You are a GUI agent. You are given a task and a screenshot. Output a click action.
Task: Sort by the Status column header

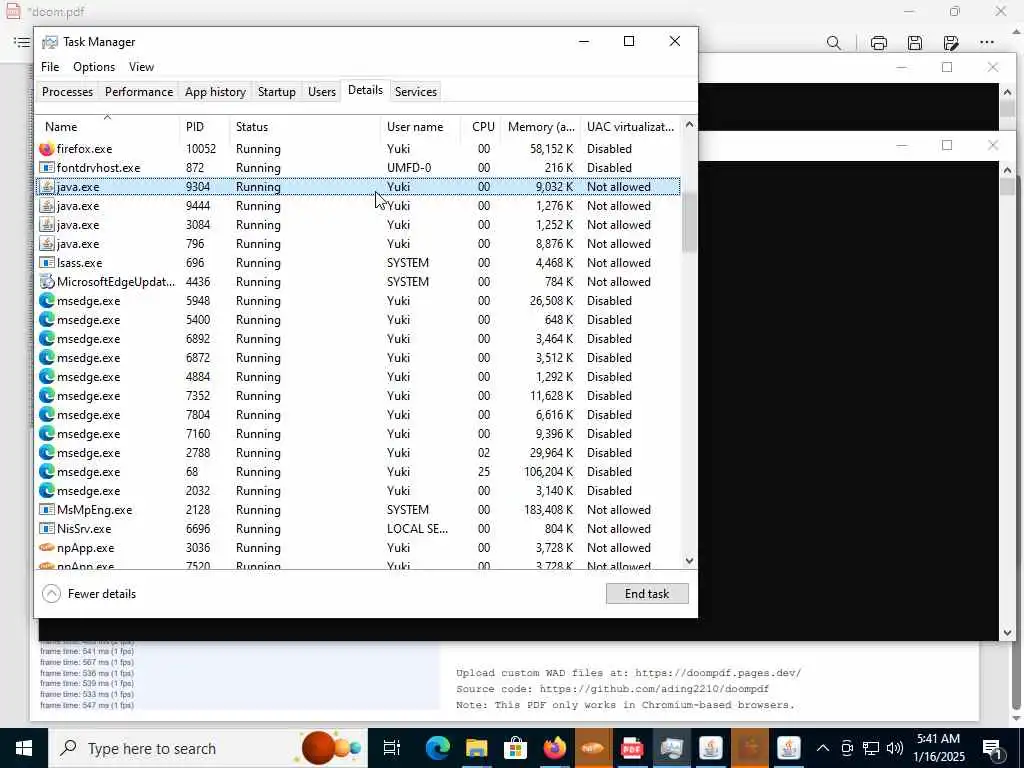pos(304,127)
